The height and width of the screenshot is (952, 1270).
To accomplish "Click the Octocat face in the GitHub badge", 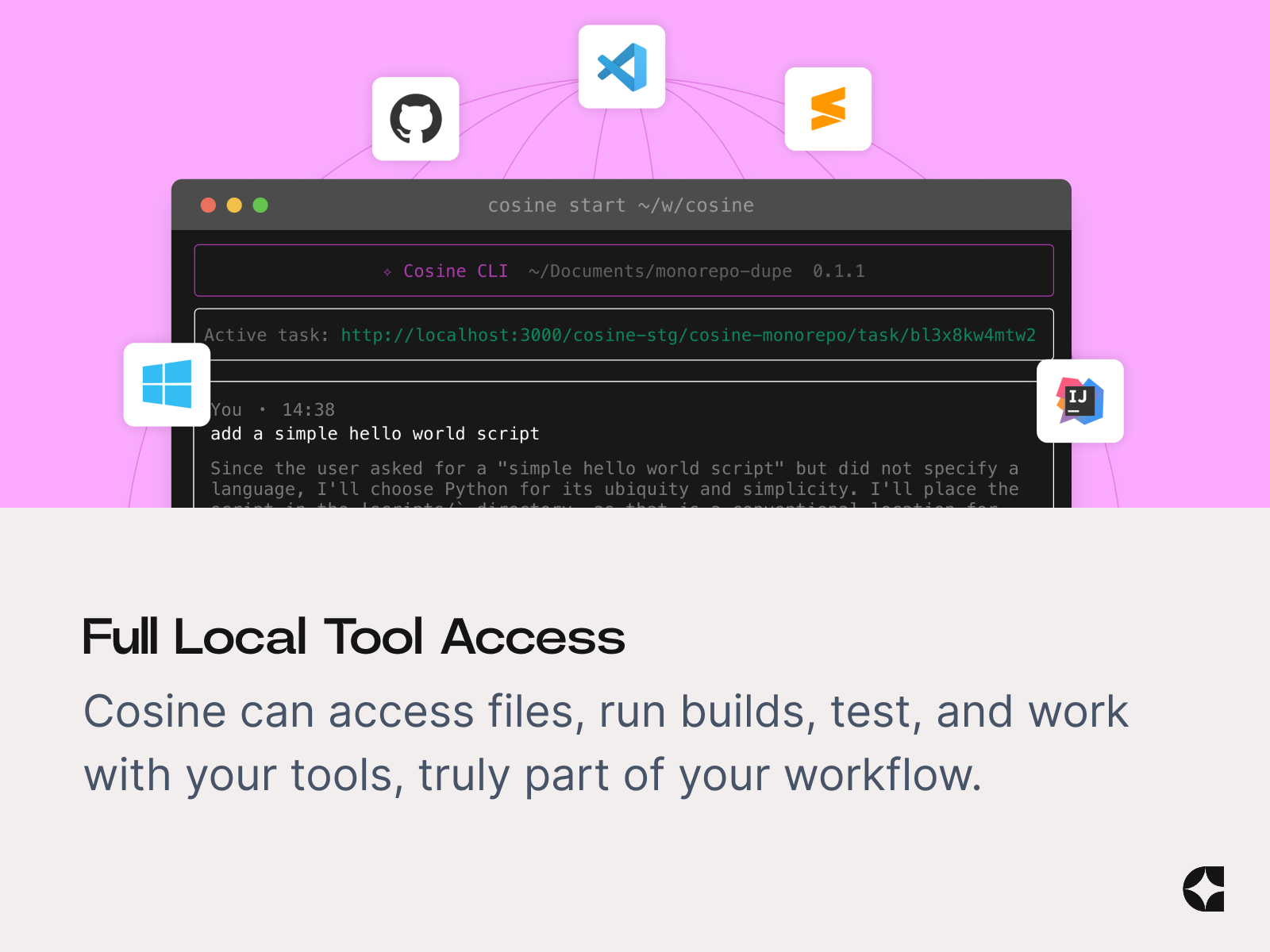I will 415,119.
